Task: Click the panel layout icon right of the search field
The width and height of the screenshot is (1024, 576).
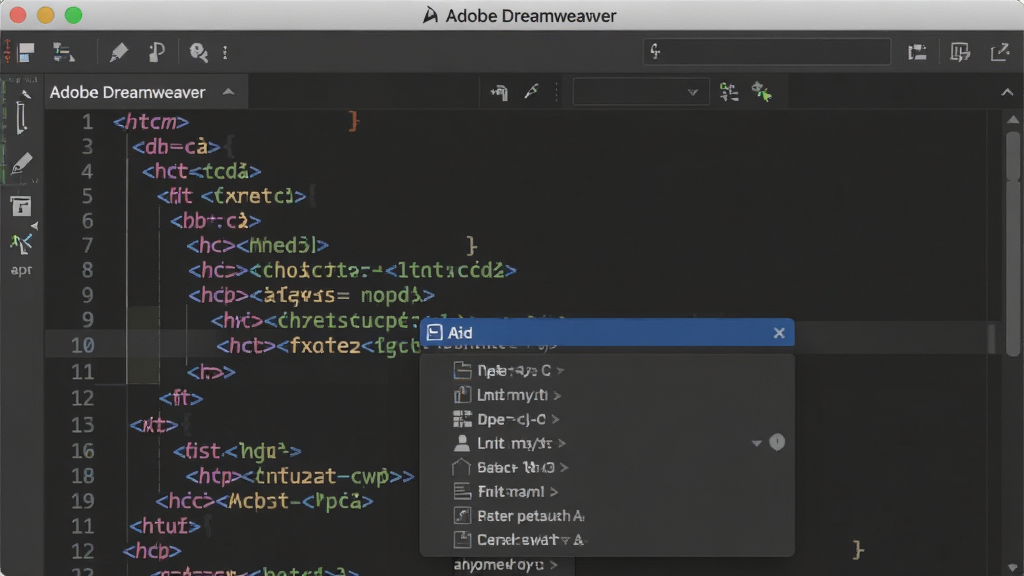Action: coord(918,52)
